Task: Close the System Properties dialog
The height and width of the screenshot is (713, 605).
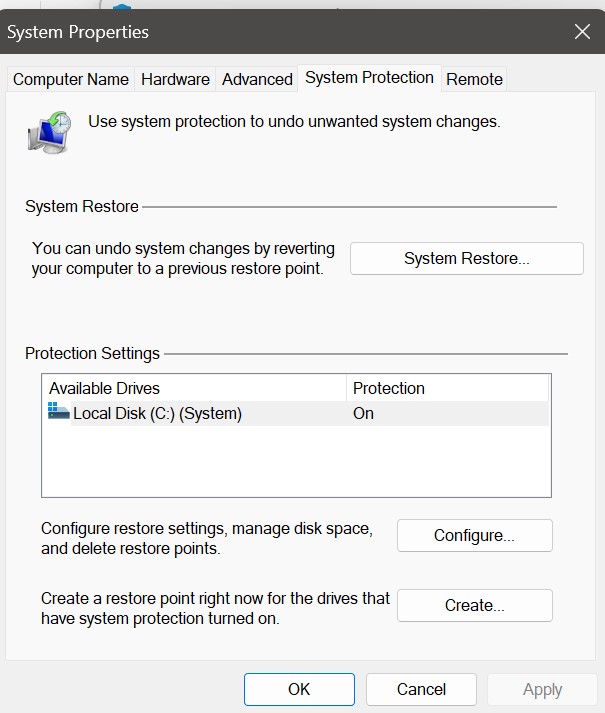Action: tap(582, 32)
